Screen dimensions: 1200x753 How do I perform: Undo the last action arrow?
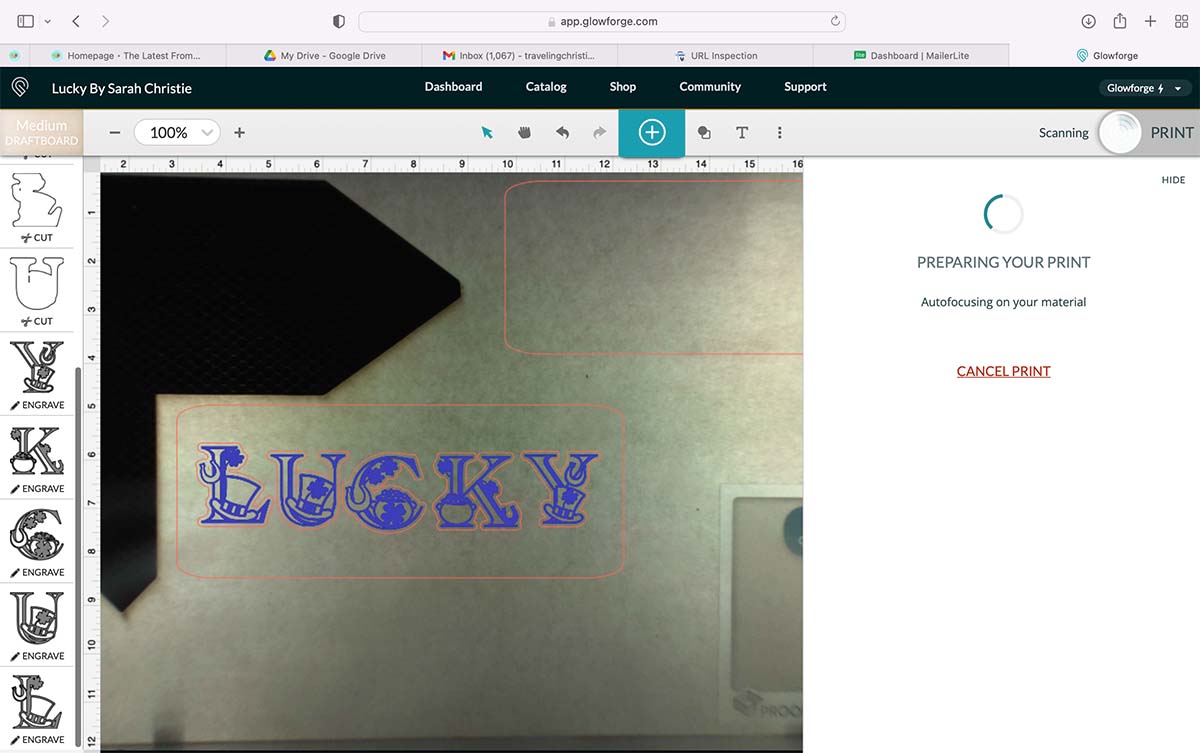click(x=562, y=133)
